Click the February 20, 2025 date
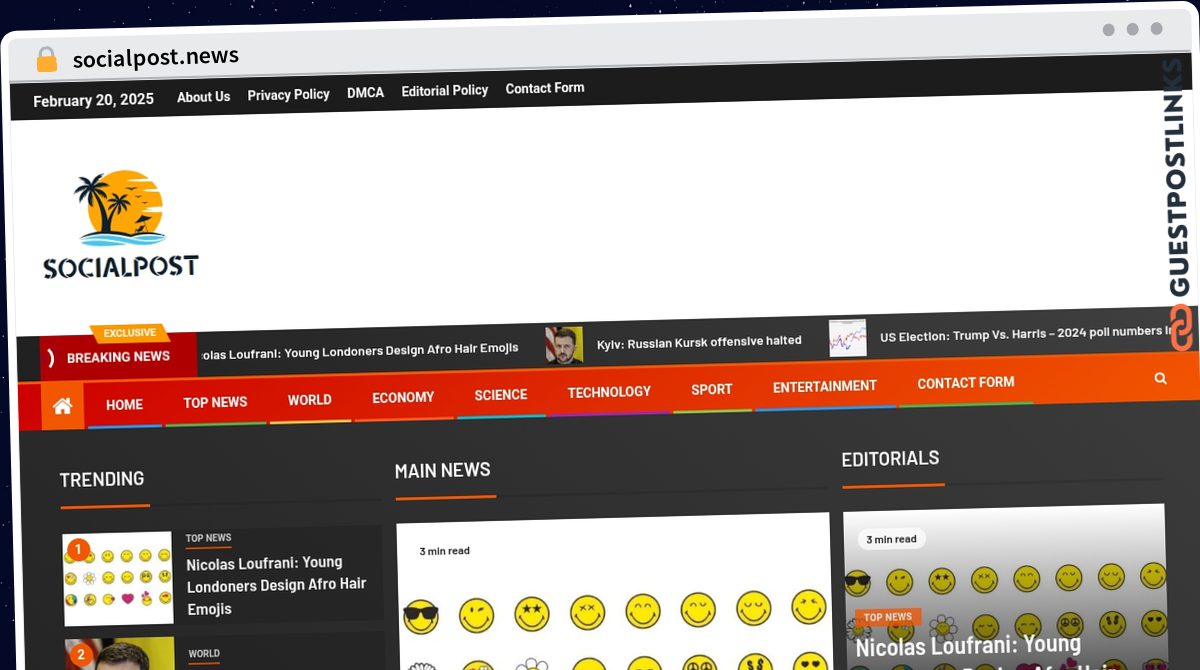Viewport: 1200px width, 670px height. [x=94, y=100]
